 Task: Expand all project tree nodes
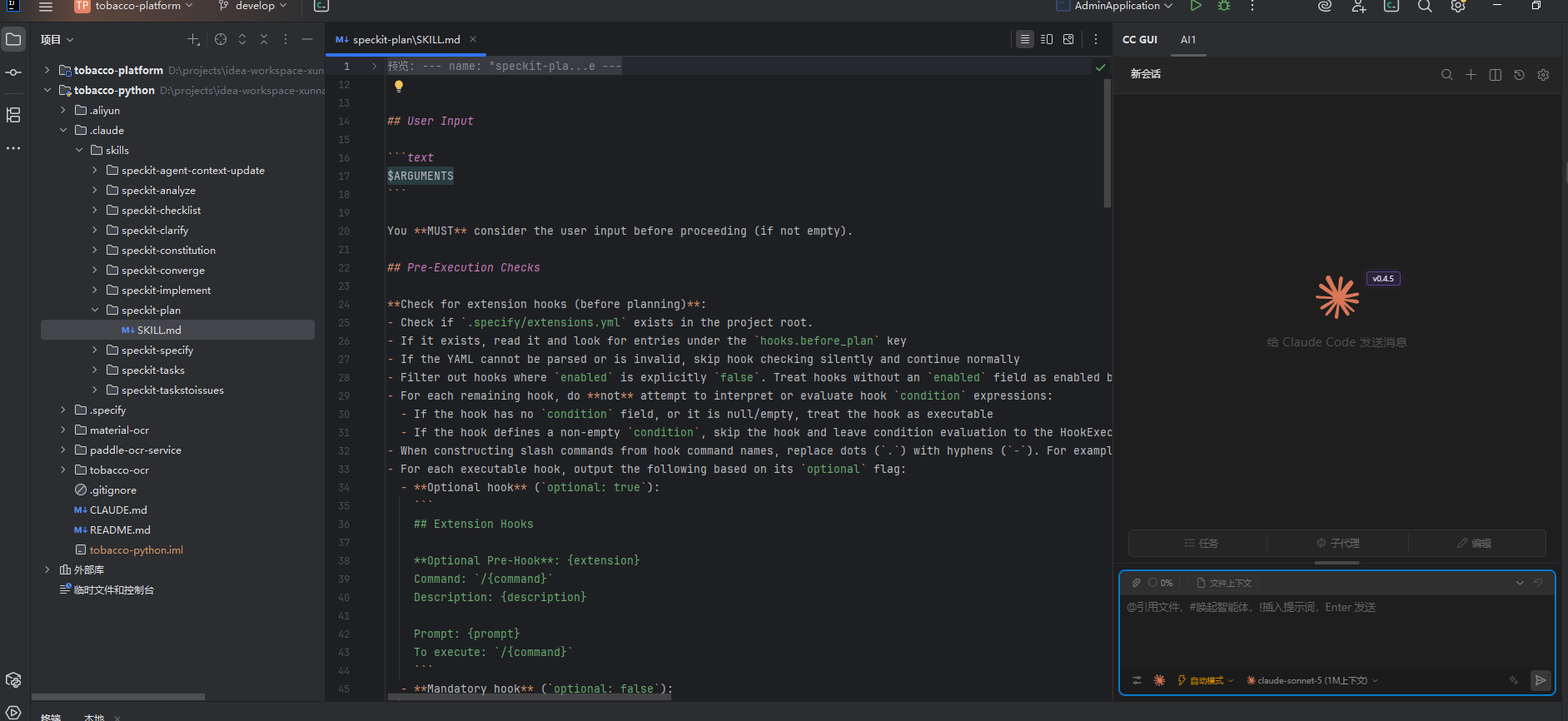point(242,39)
